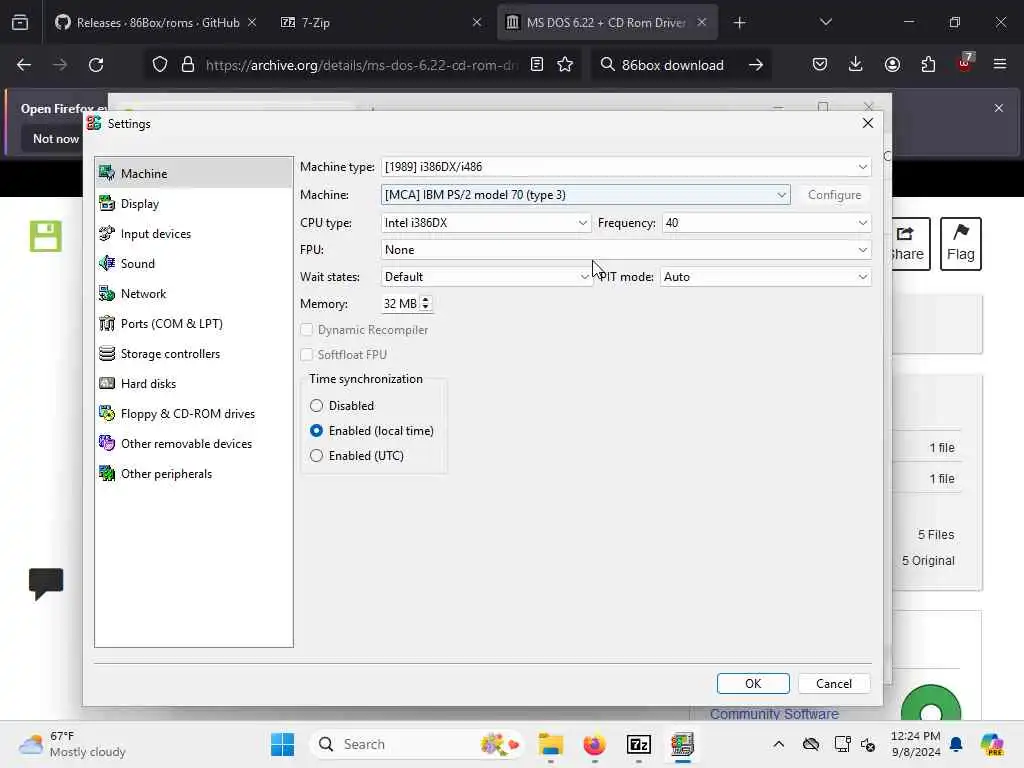The image size is (1024, 768).
Task: Dismiss Firefox notification bar with X
Action: pos(999,108)
